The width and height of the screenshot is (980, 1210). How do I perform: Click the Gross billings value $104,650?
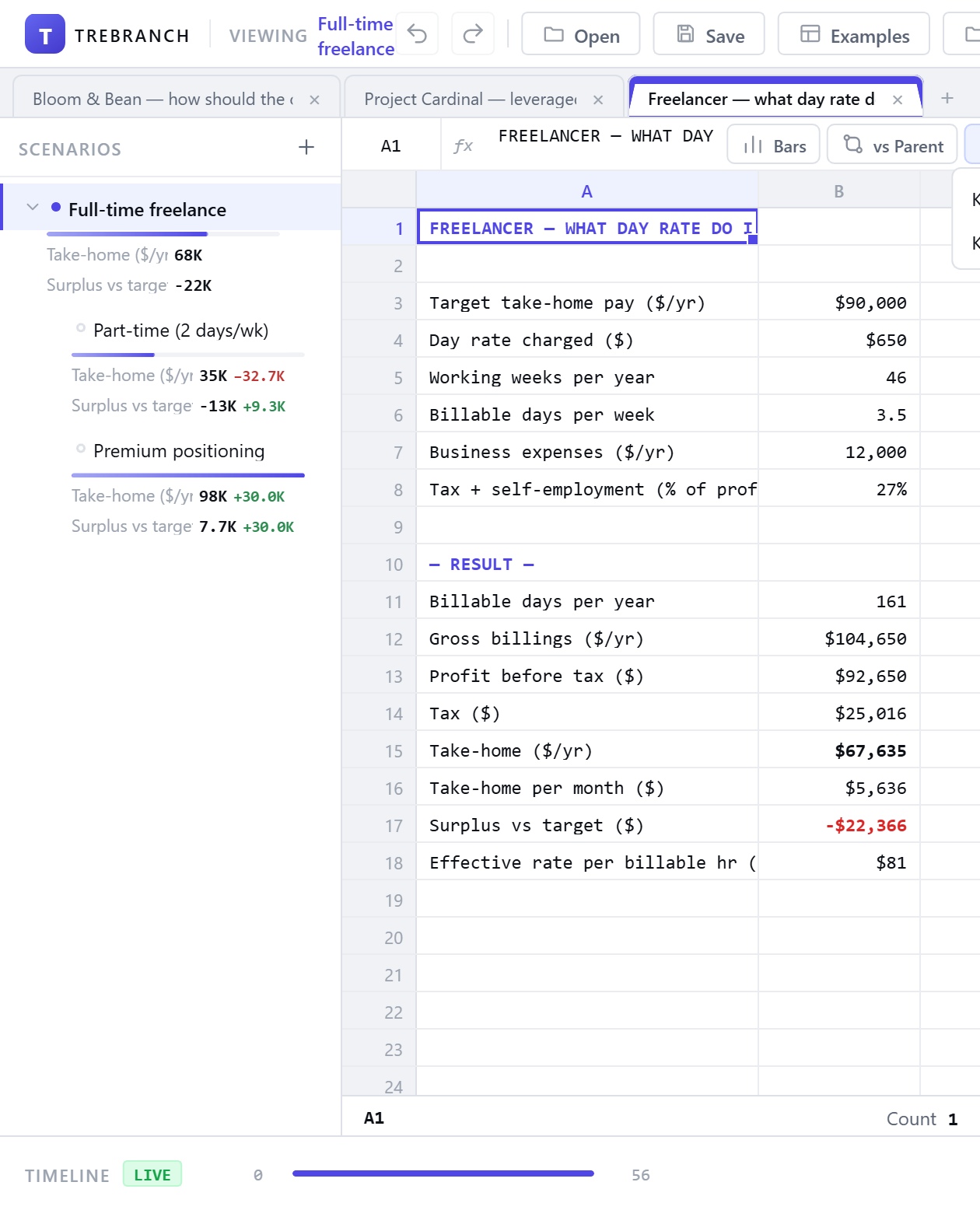click(x=839, y=638)
